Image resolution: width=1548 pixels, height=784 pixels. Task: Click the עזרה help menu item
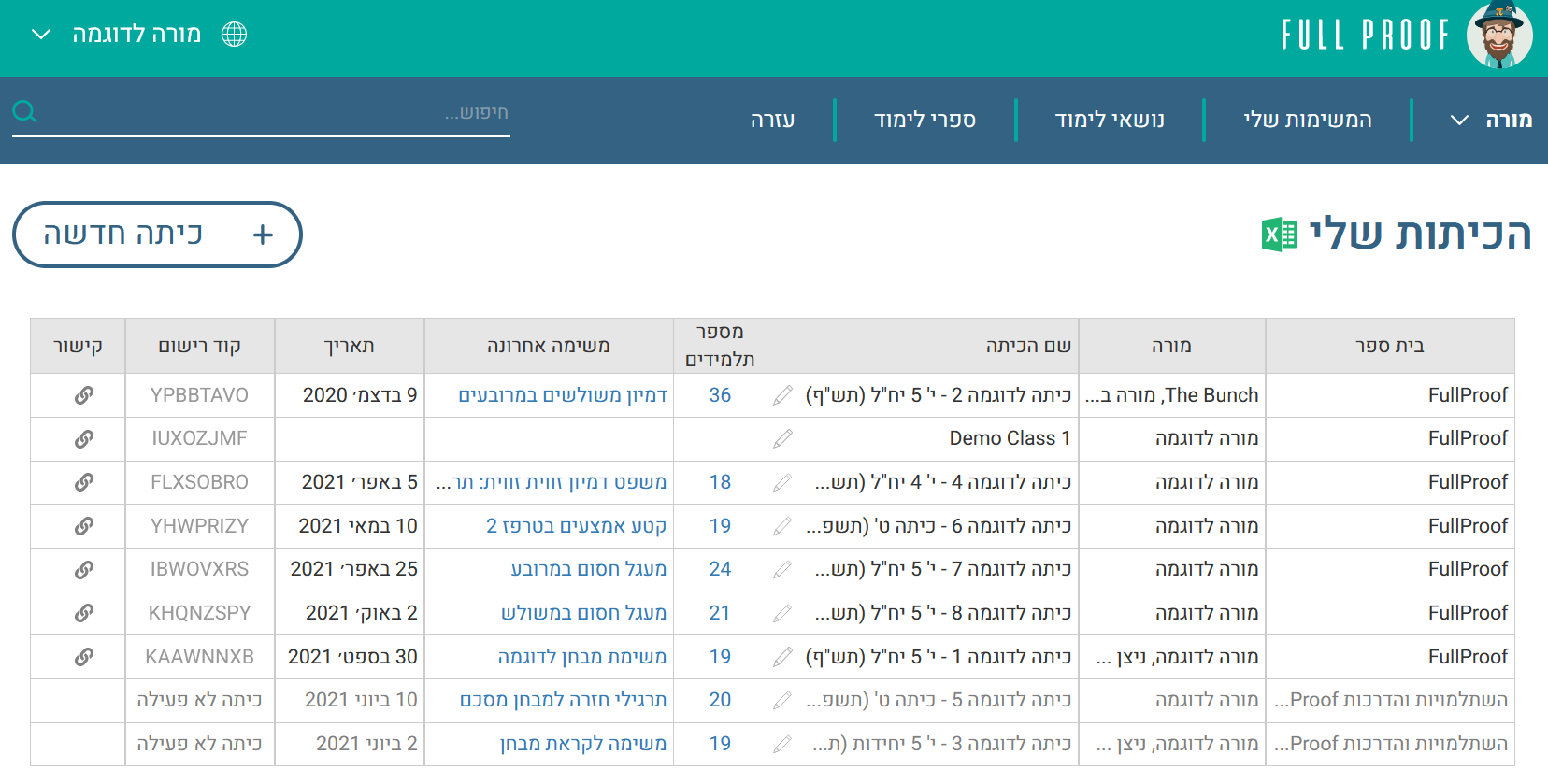[x=772, y=120]
